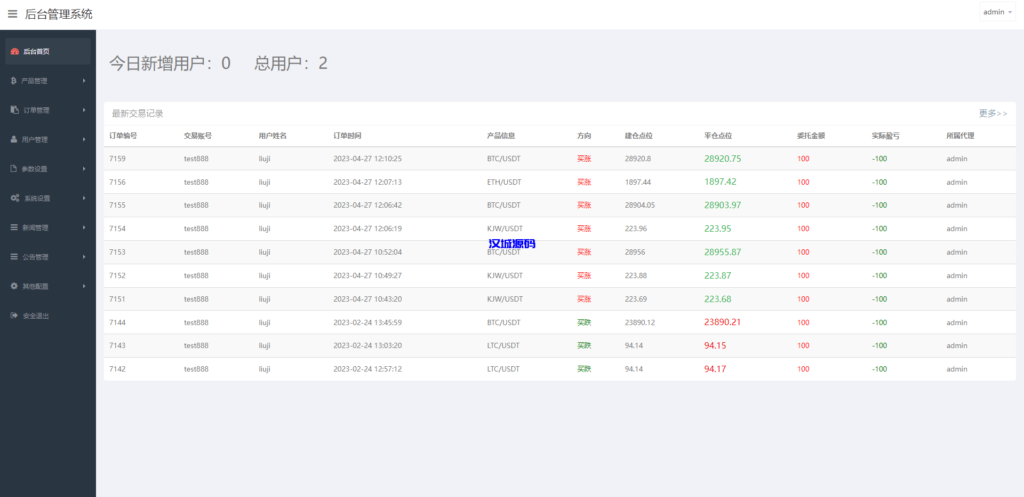Expand the 新闻管理 submenu arrow

click(x=84, y=228)
